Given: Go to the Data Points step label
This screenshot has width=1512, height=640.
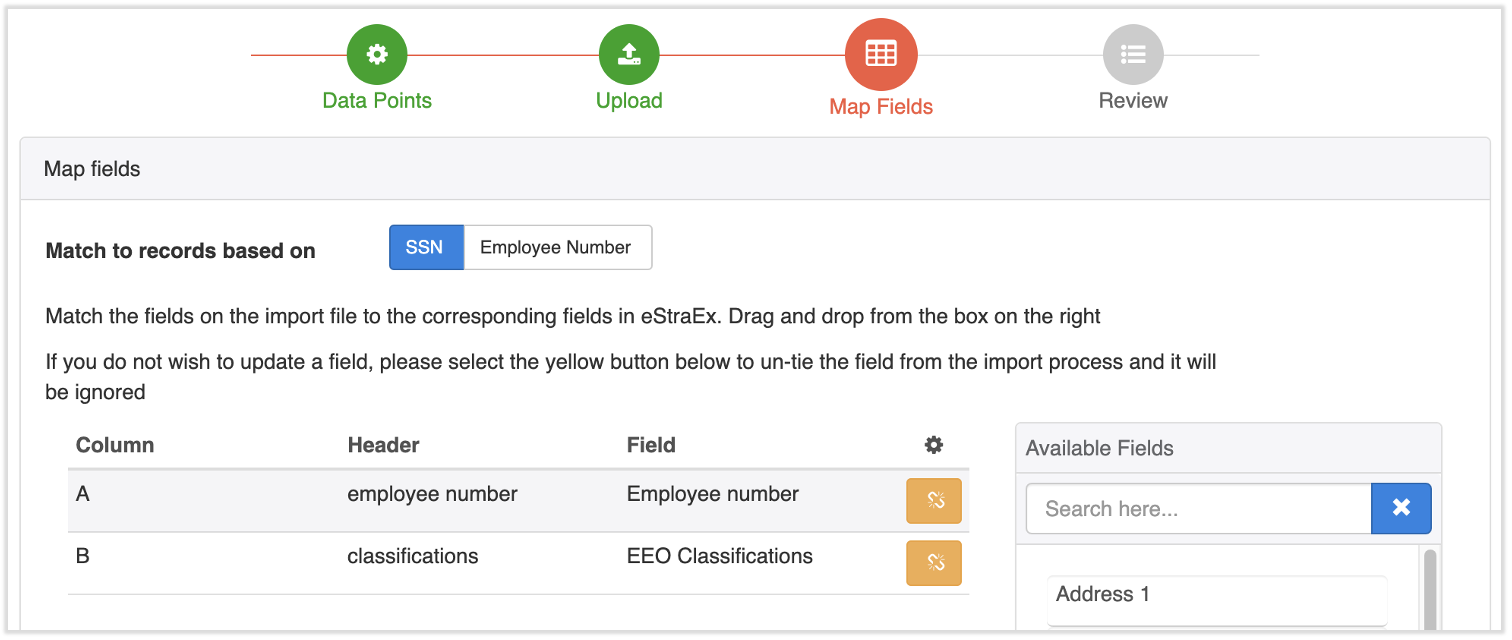Looking at the screenshot, I should pos(377,101).
